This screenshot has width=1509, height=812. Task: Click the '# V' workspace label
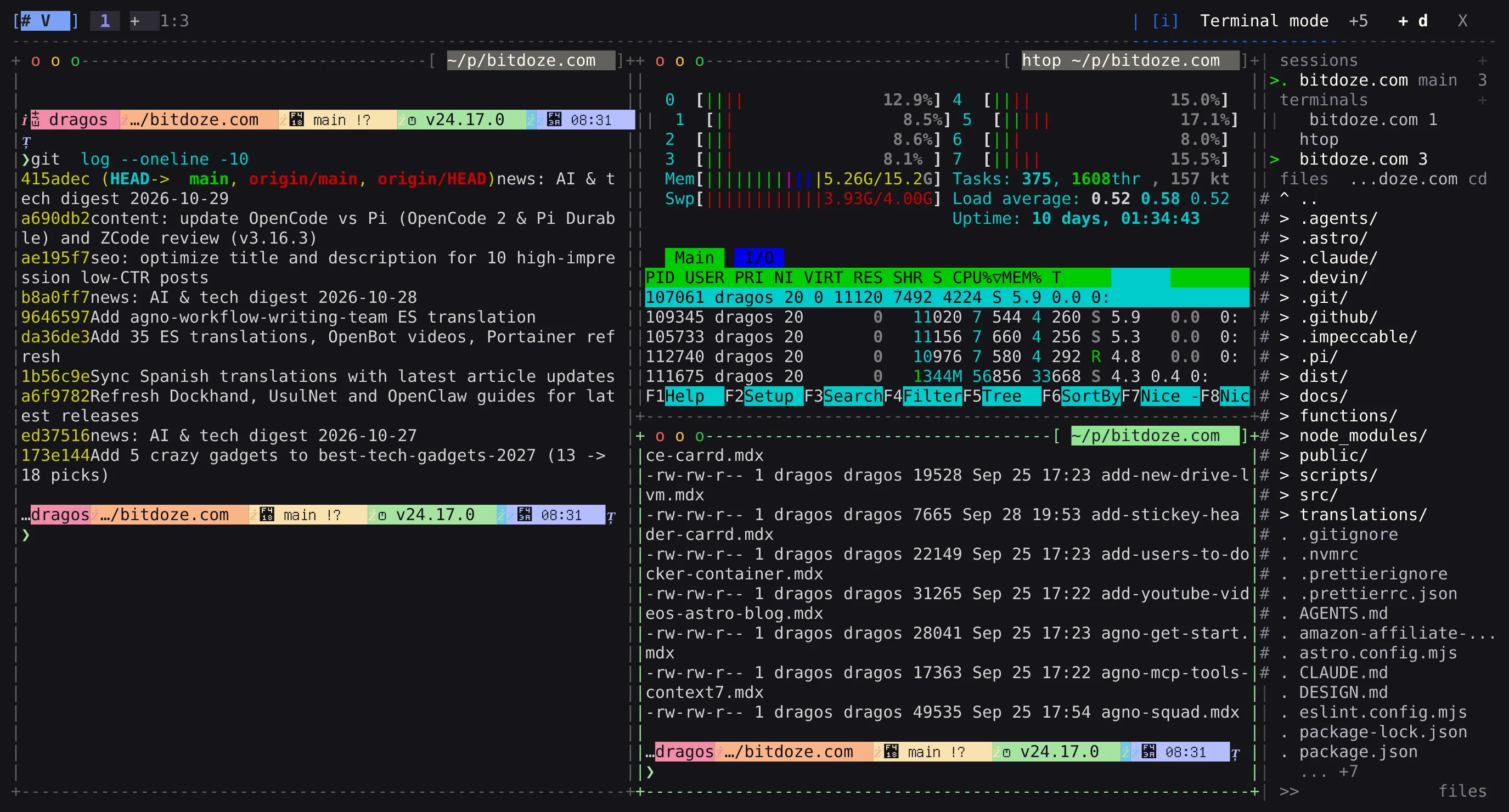click(45, 21)
